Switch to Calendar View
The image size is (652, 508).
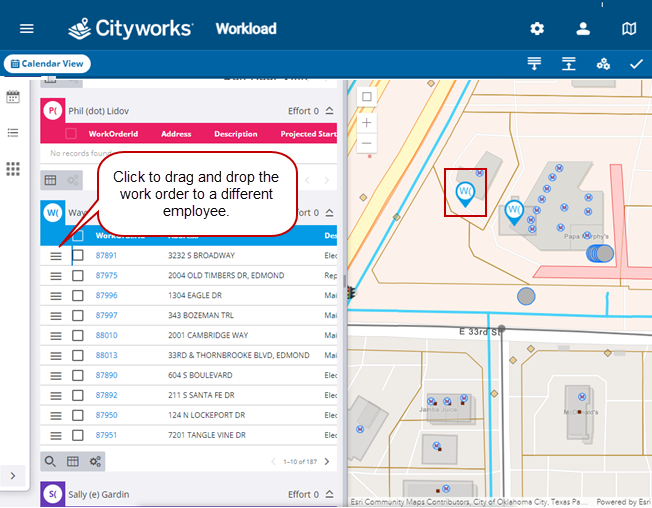[x=47, y=64]
